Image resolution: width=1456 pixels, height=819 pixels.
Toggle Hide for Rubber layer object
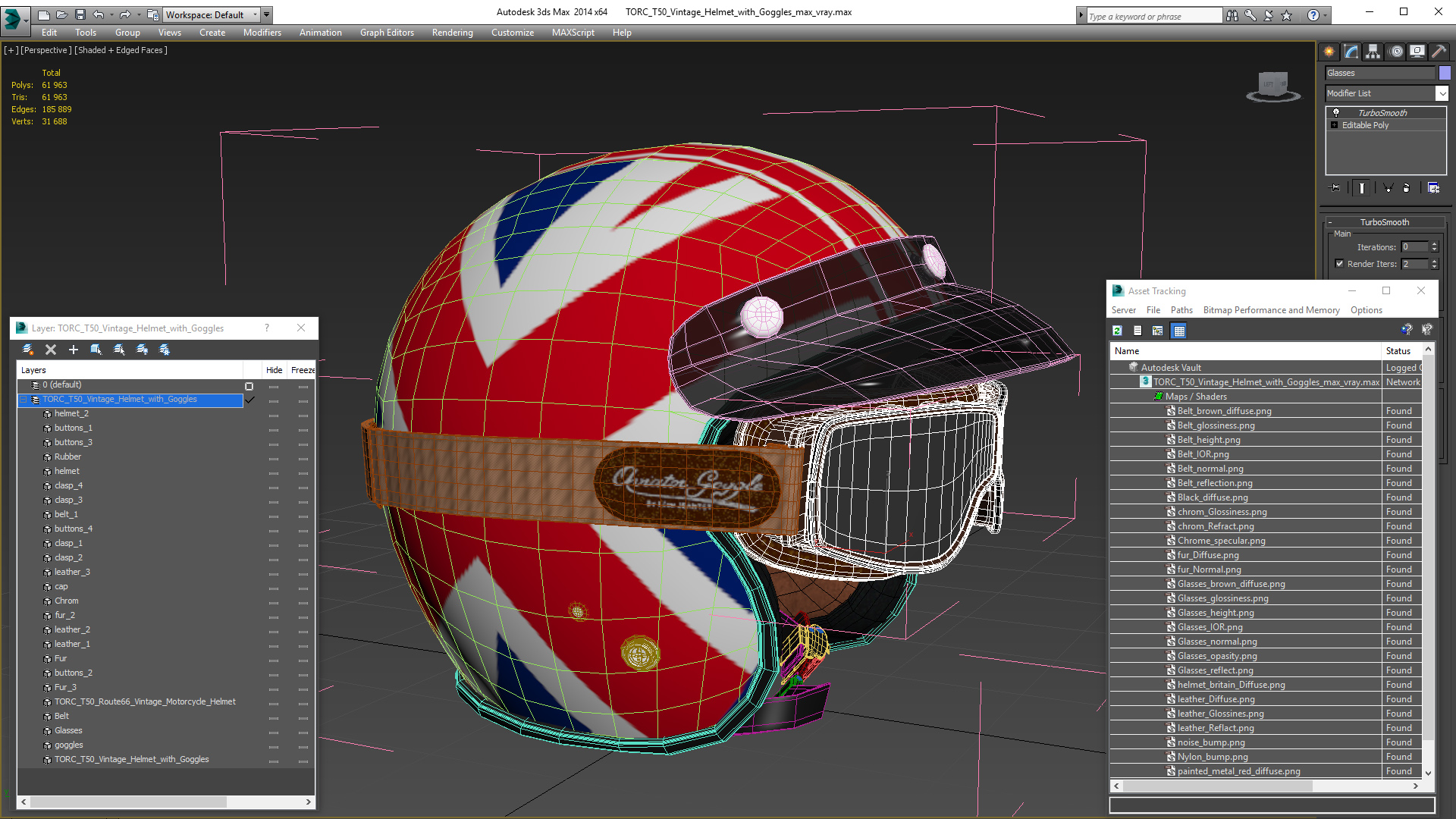click(274, 458)
